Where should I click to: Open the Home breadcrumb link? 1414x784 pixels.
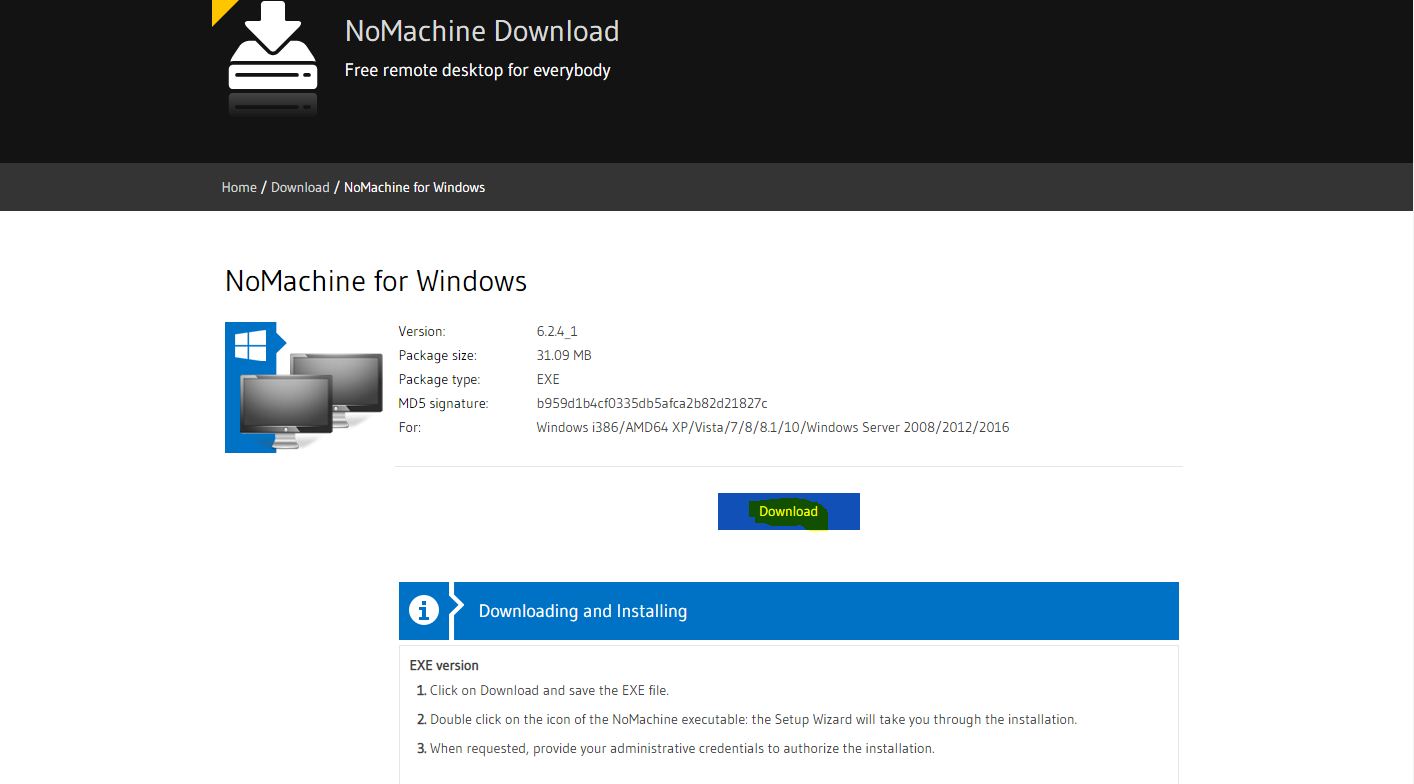239,187
